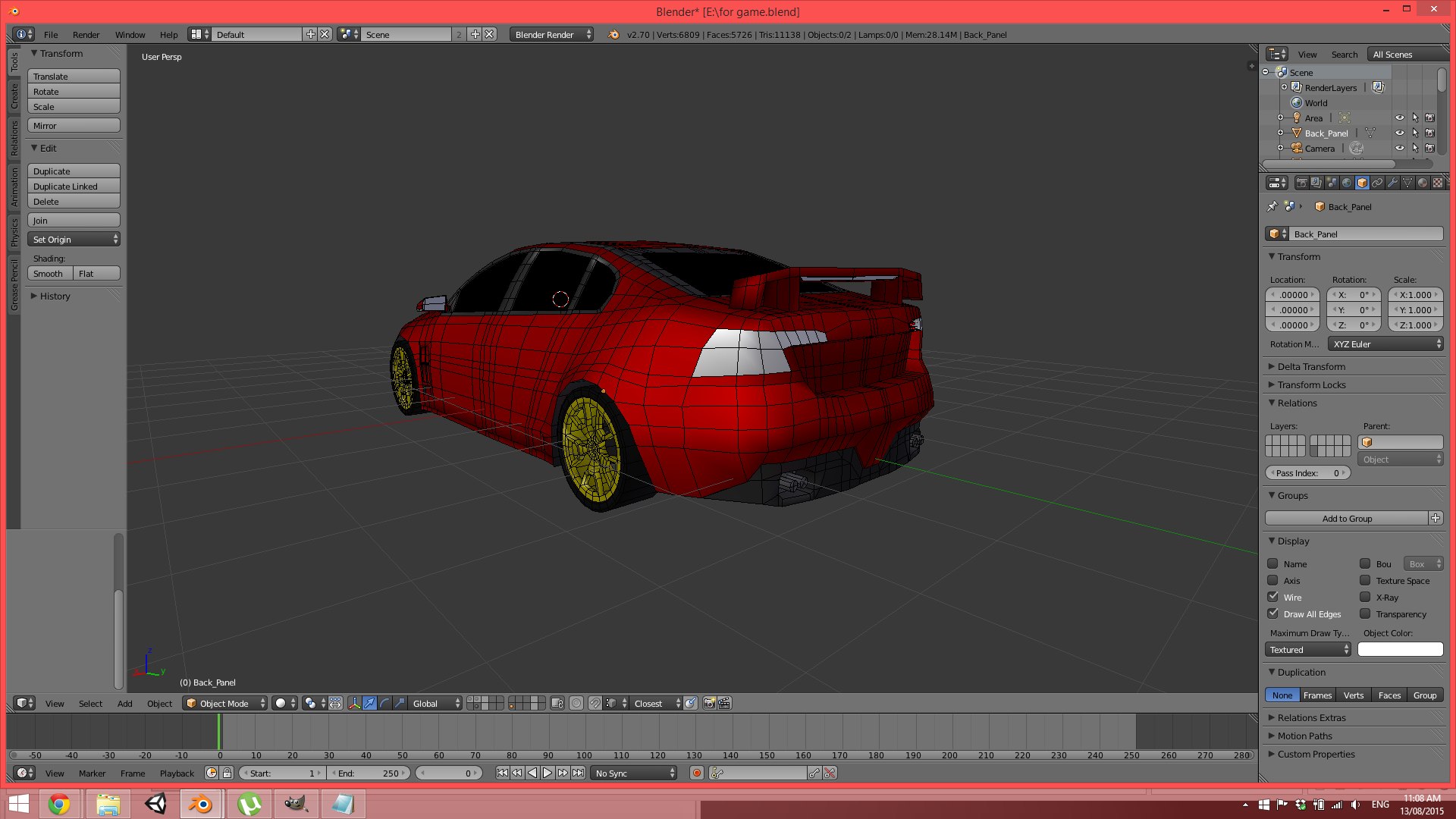Open the Texture checker tab icon

click(1438, 183)
